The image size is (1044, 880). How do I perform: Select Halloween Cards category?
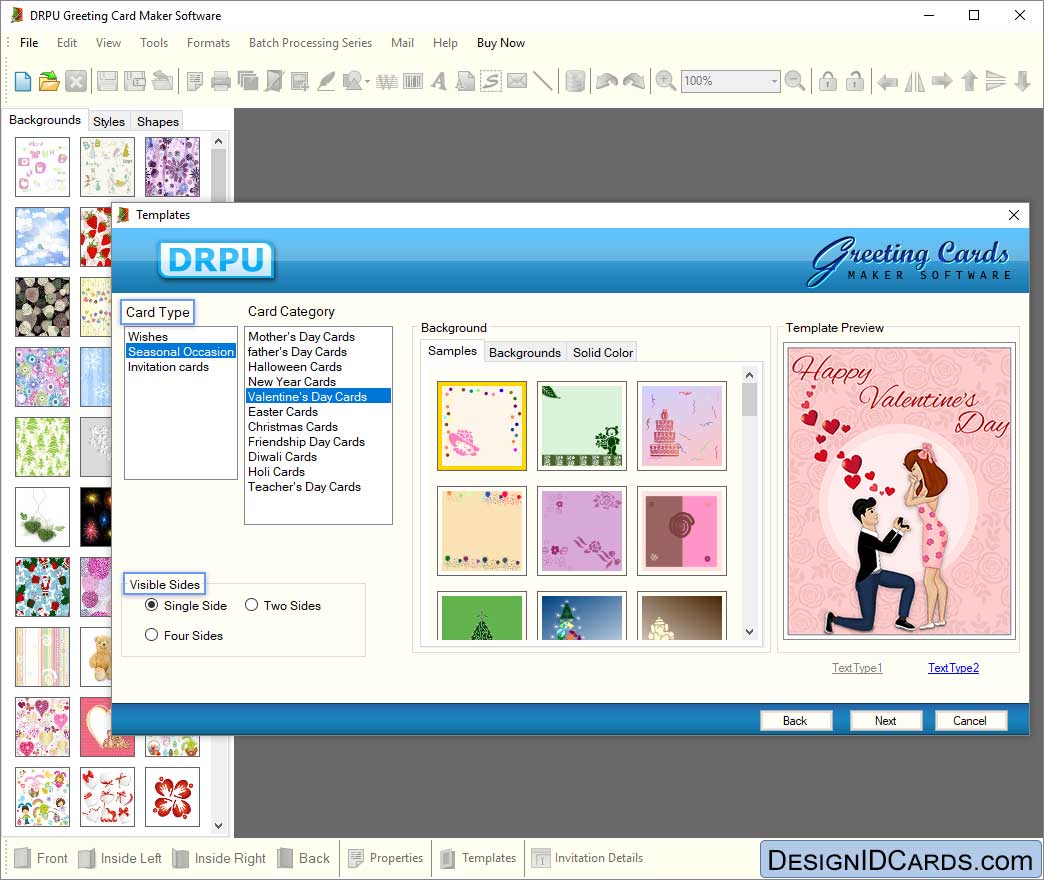click(318, 367)
